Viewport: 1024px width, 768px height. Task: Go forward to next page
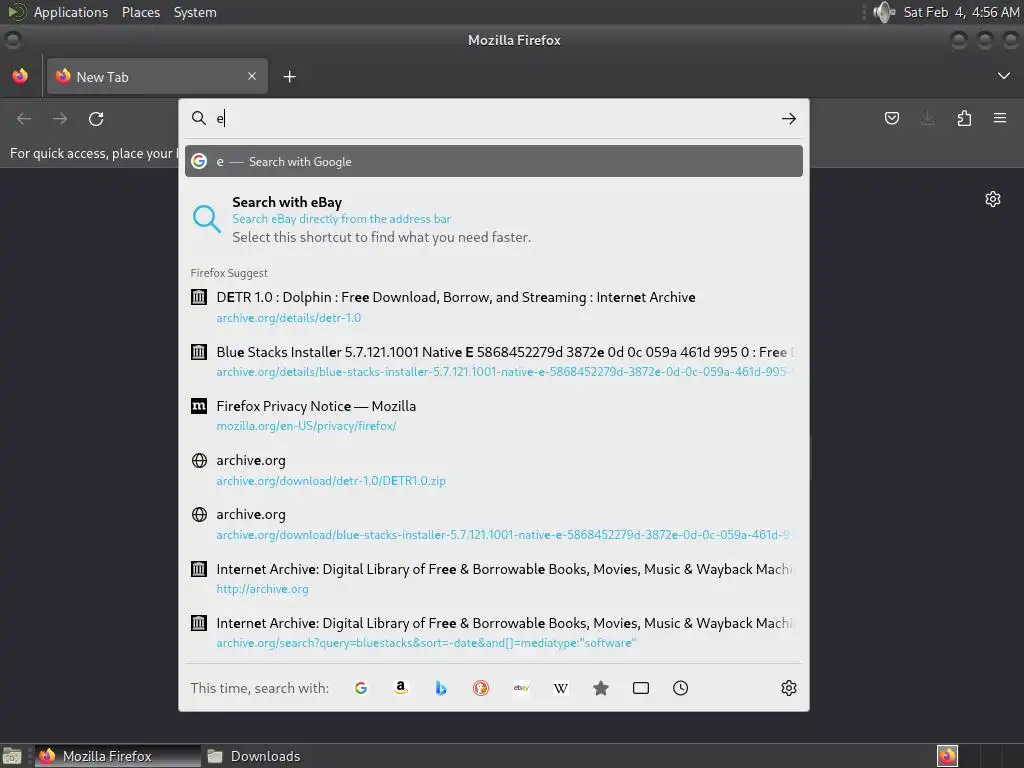60,119
